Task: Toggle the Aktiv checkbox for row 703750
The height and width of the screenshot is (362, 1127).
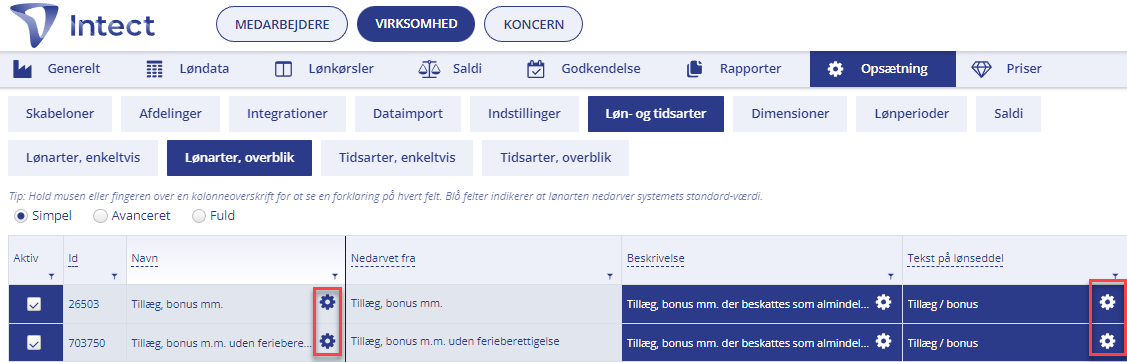Action: [x=34, y=343]
